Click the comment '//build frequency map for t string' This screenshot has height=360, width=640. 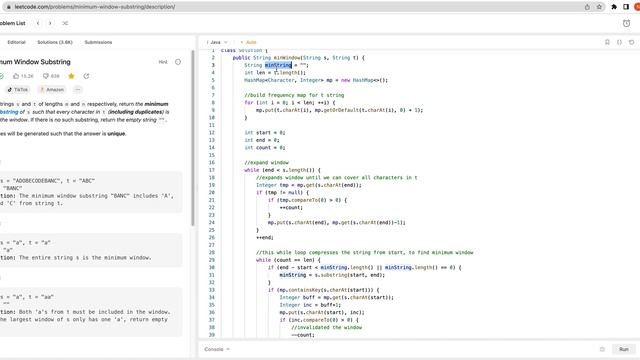pyautogui.click(x=294, y=95)
